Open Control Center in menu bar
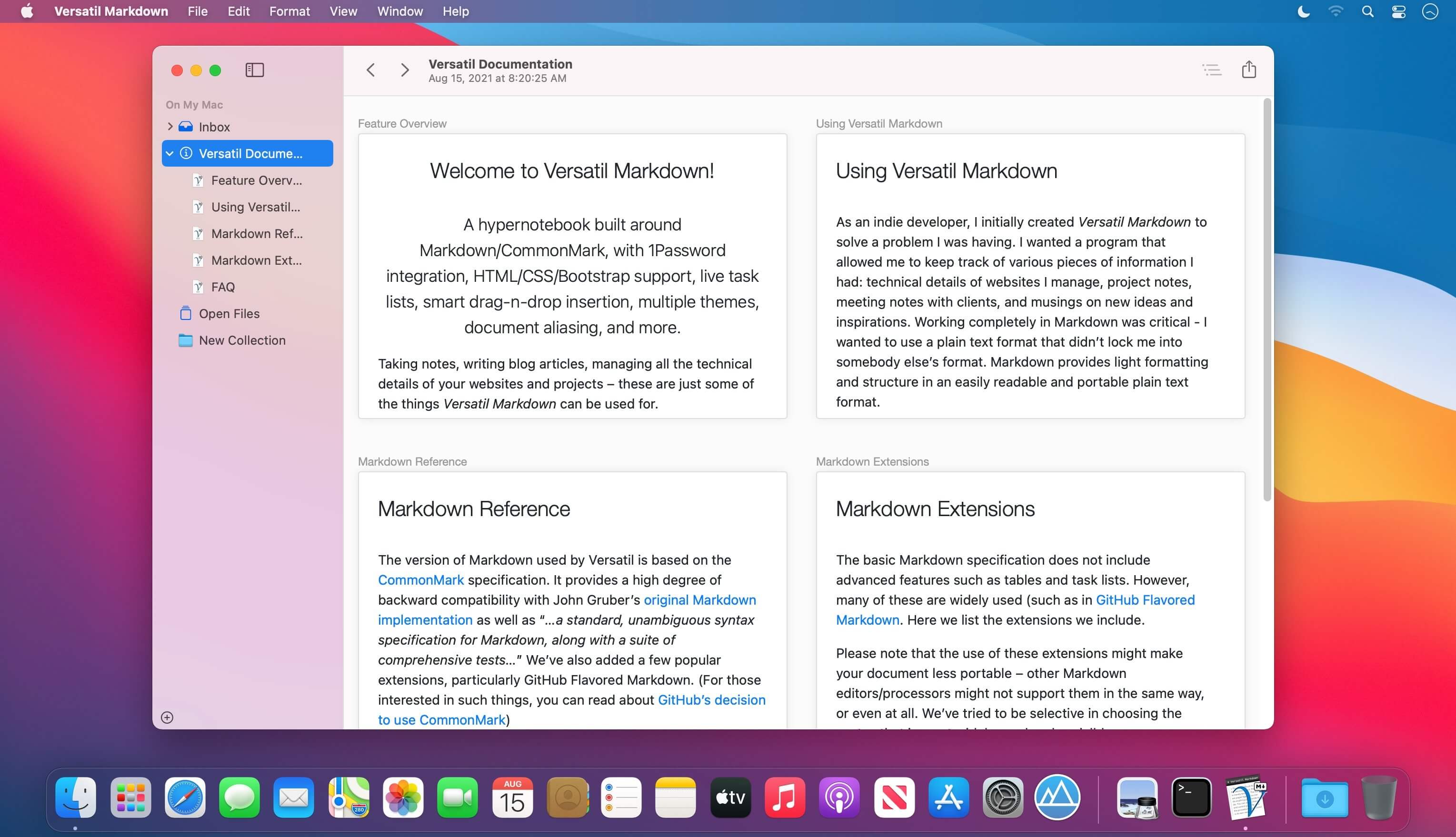 [x=1398, y=11]
